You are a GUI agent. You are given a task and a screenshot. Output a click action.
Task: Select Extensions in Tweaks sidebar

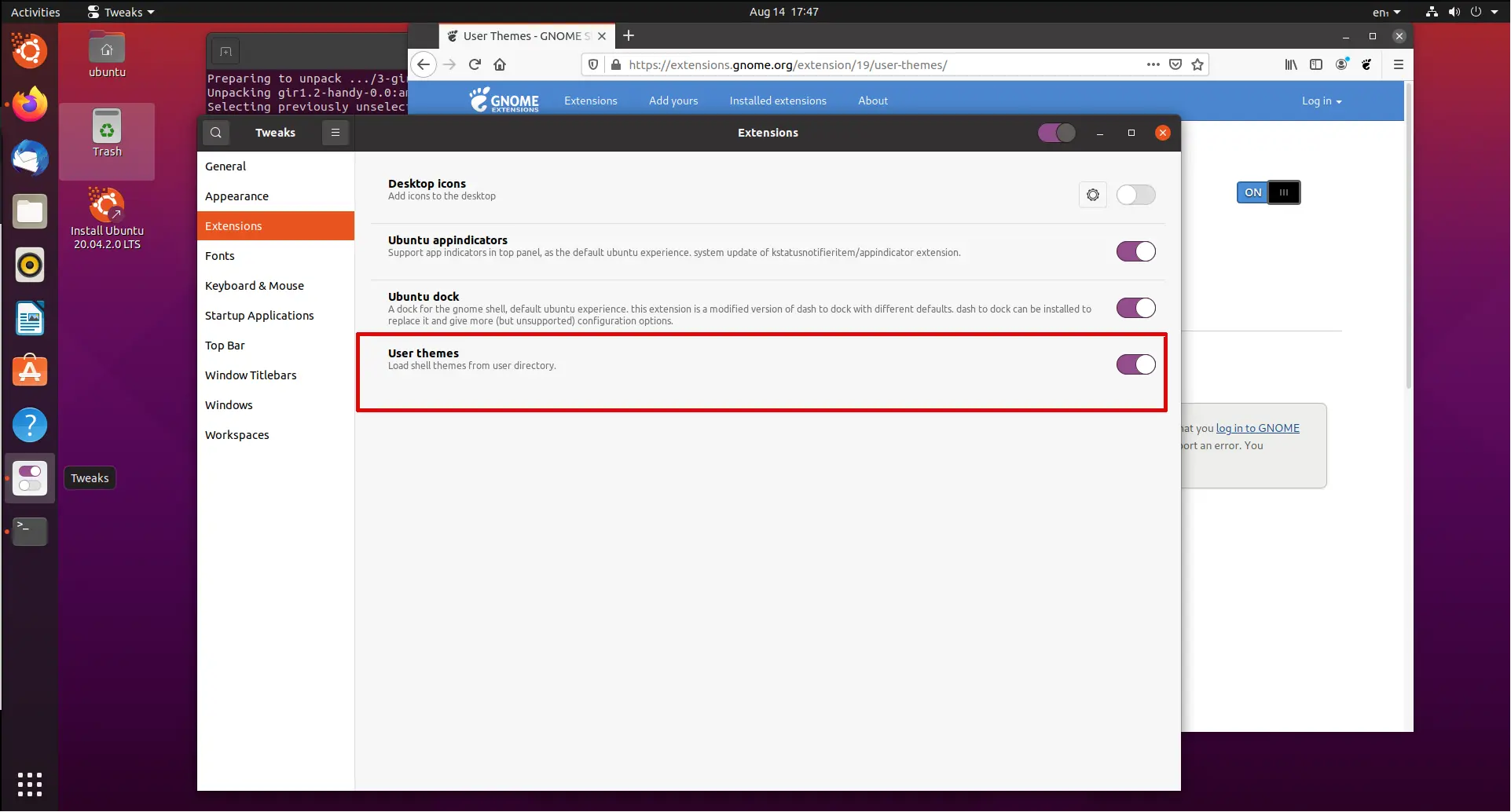pos(276,226)
